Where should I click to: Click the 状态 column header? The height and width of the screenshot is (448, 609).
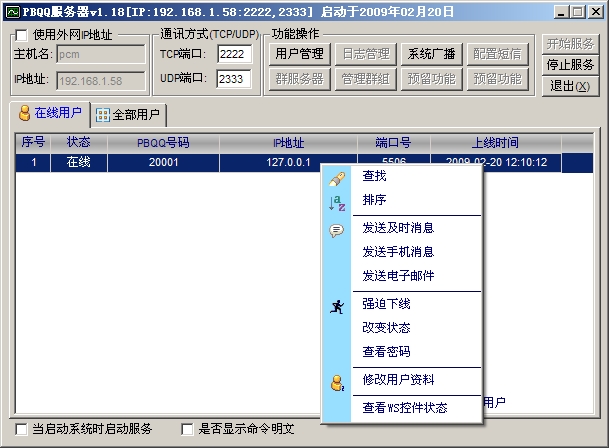pyautogui.click(x=78, y=142)
